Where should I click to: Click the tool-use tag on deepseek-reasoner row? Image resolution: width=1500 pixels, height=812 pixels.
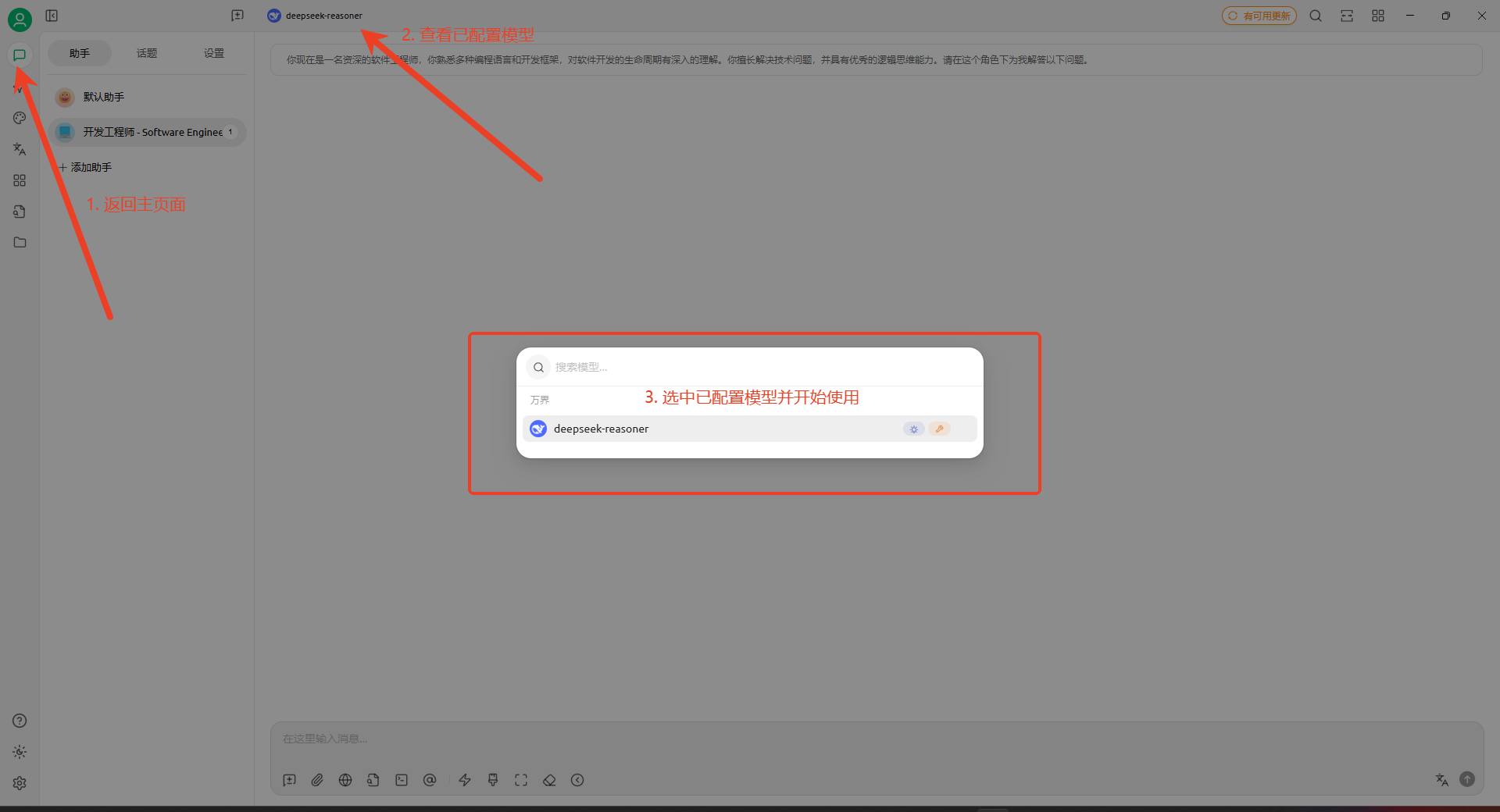(940, 429)
